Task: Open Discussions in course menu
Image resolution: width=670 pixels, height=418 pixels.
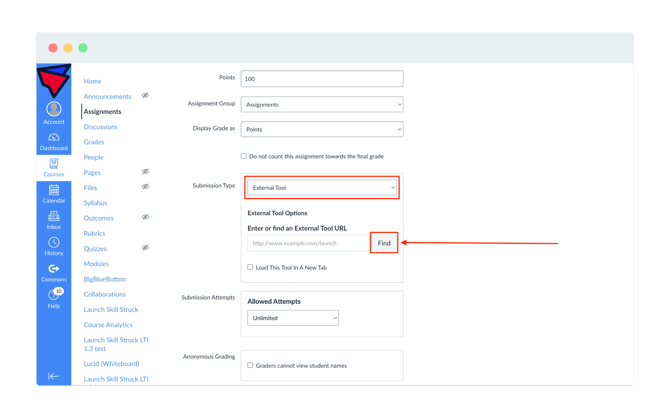Action: (100, 127)
